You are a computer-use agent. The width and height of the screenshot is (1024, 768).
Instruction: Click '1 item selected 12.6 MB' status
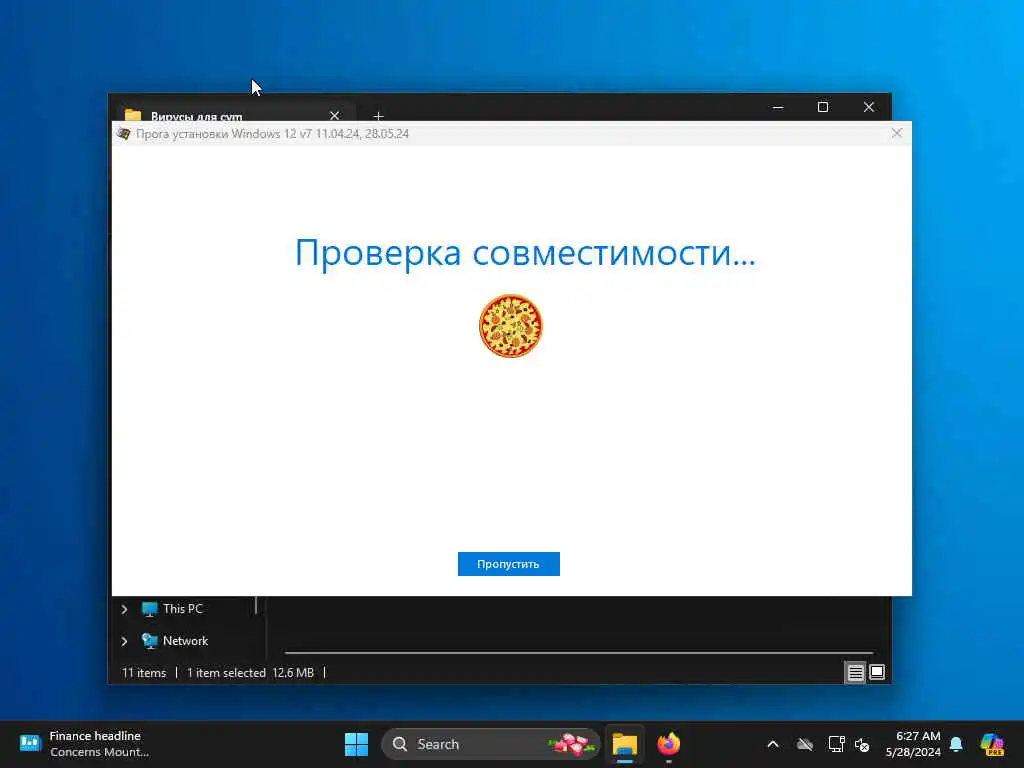click(250, 673)
